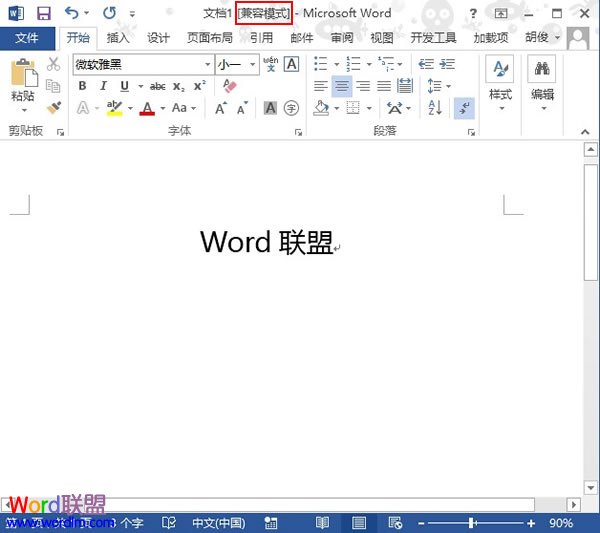Apply enclosed character (circled 字) icon
600x533 pixels.
pos(291,108)
